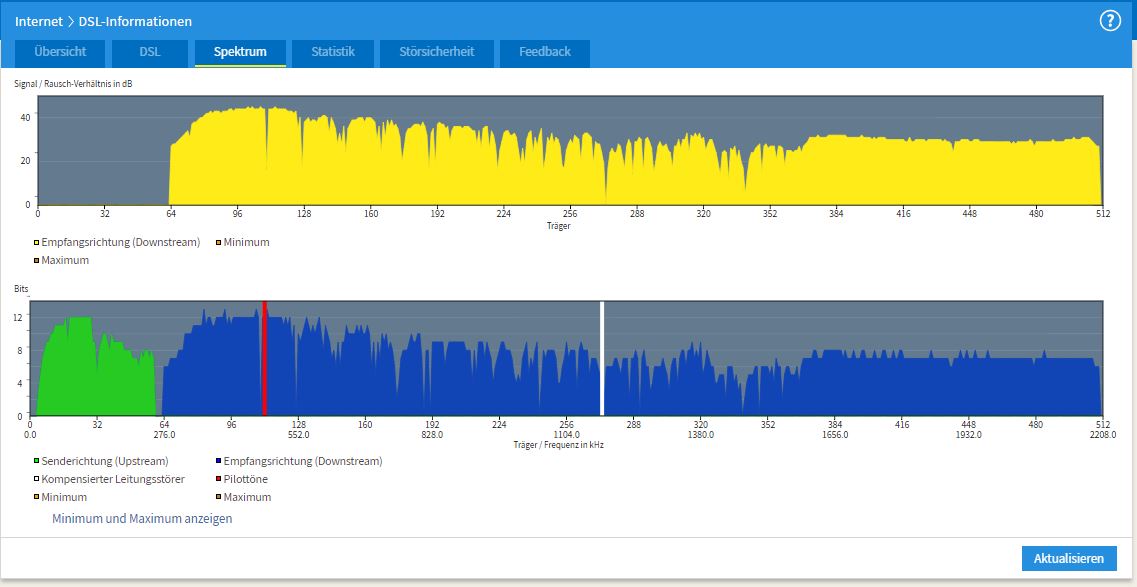This screenshot has width=1137, height=587.
Task: Click the Minimum legend swatch under Bits chart
Action: pyautogui.click(x=36, y=498)
